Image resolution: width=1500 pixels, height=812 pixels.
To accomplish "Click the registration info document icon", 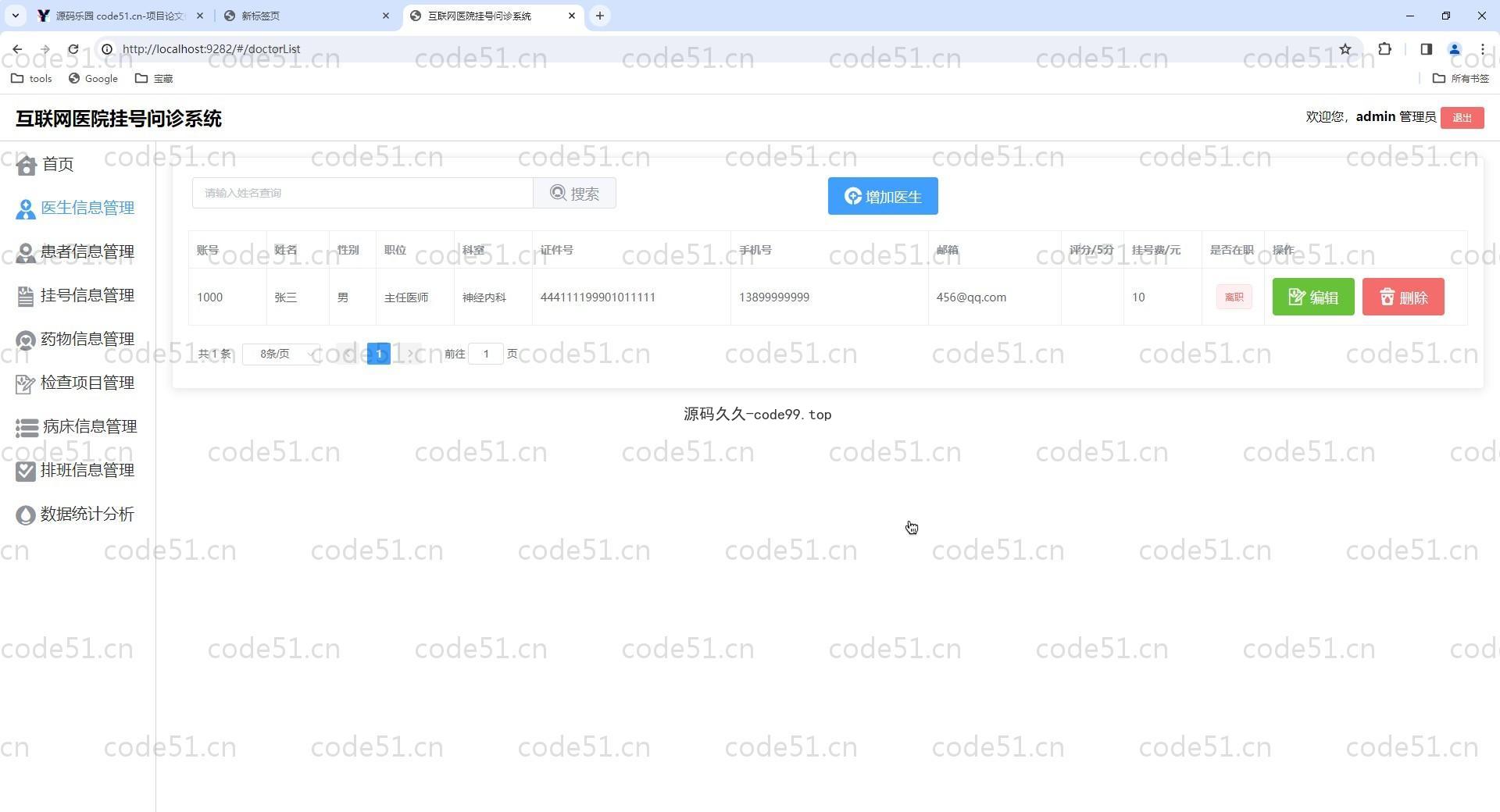I will [26, 297].
